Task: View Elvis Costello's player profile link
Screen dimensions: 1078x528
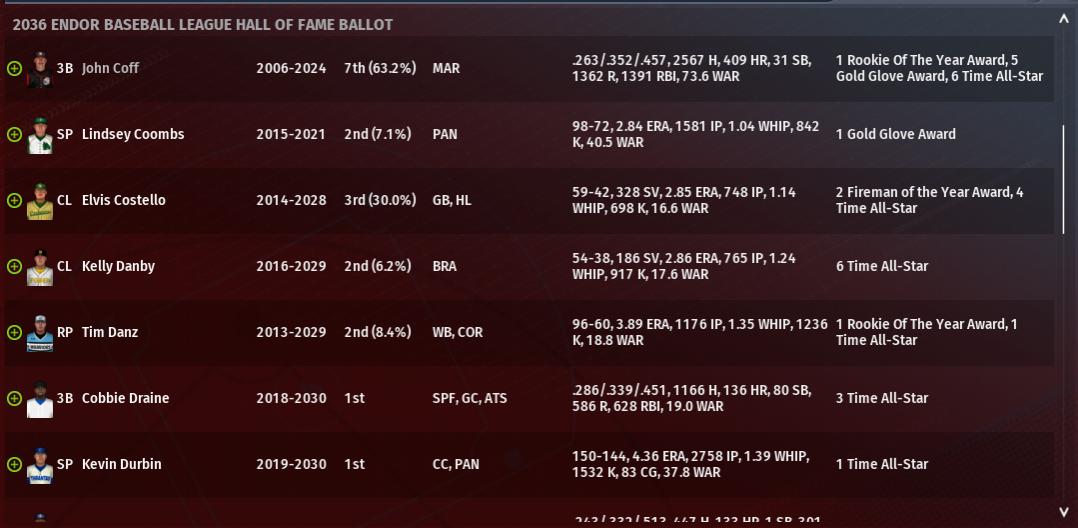Action: (x=123, y=200)
